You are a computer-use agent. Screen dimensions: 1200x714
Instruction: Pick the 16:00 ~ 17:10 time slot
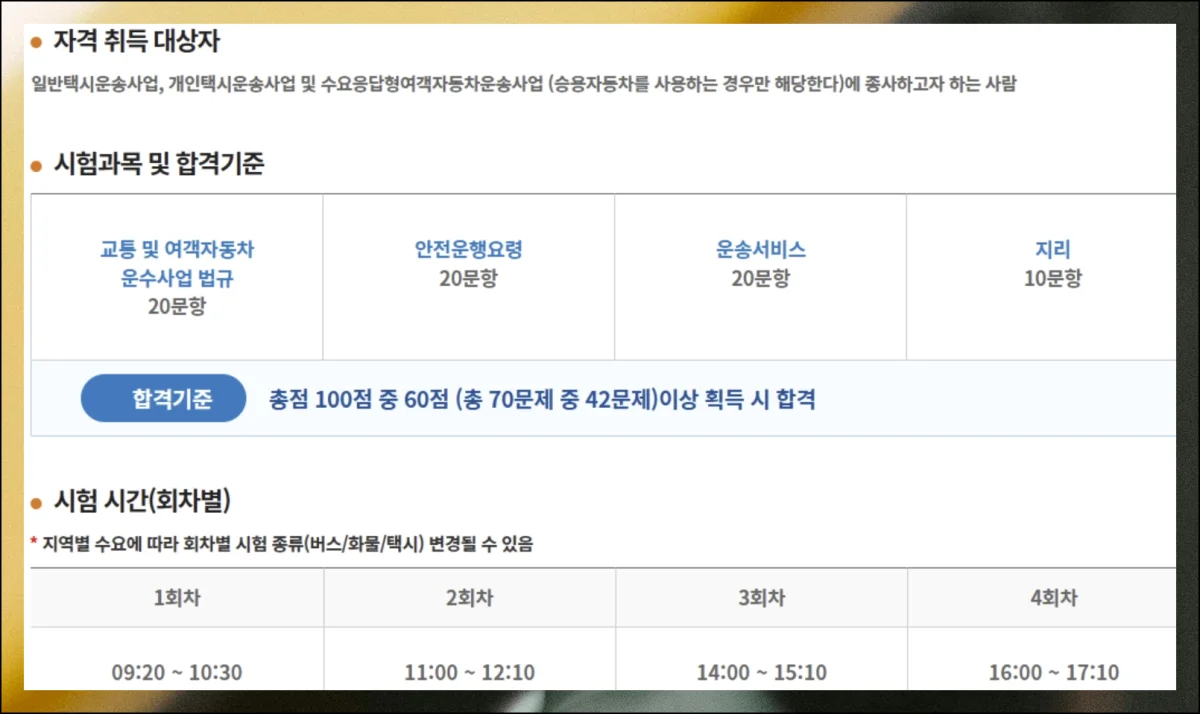[x=1053, y=672]
